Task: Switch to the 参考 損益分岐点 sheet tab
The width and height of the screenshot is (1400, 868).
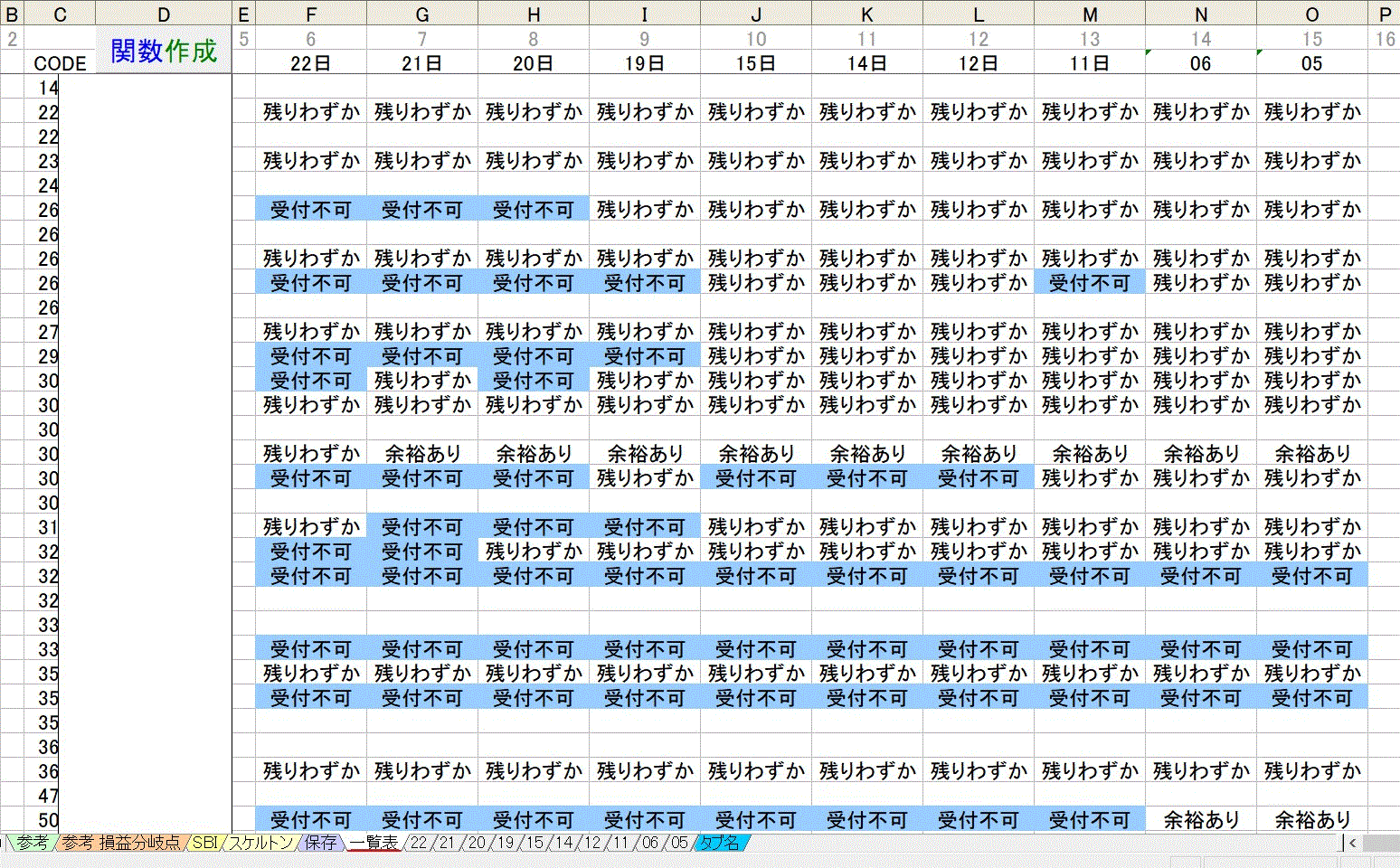Action: (120, 843)
